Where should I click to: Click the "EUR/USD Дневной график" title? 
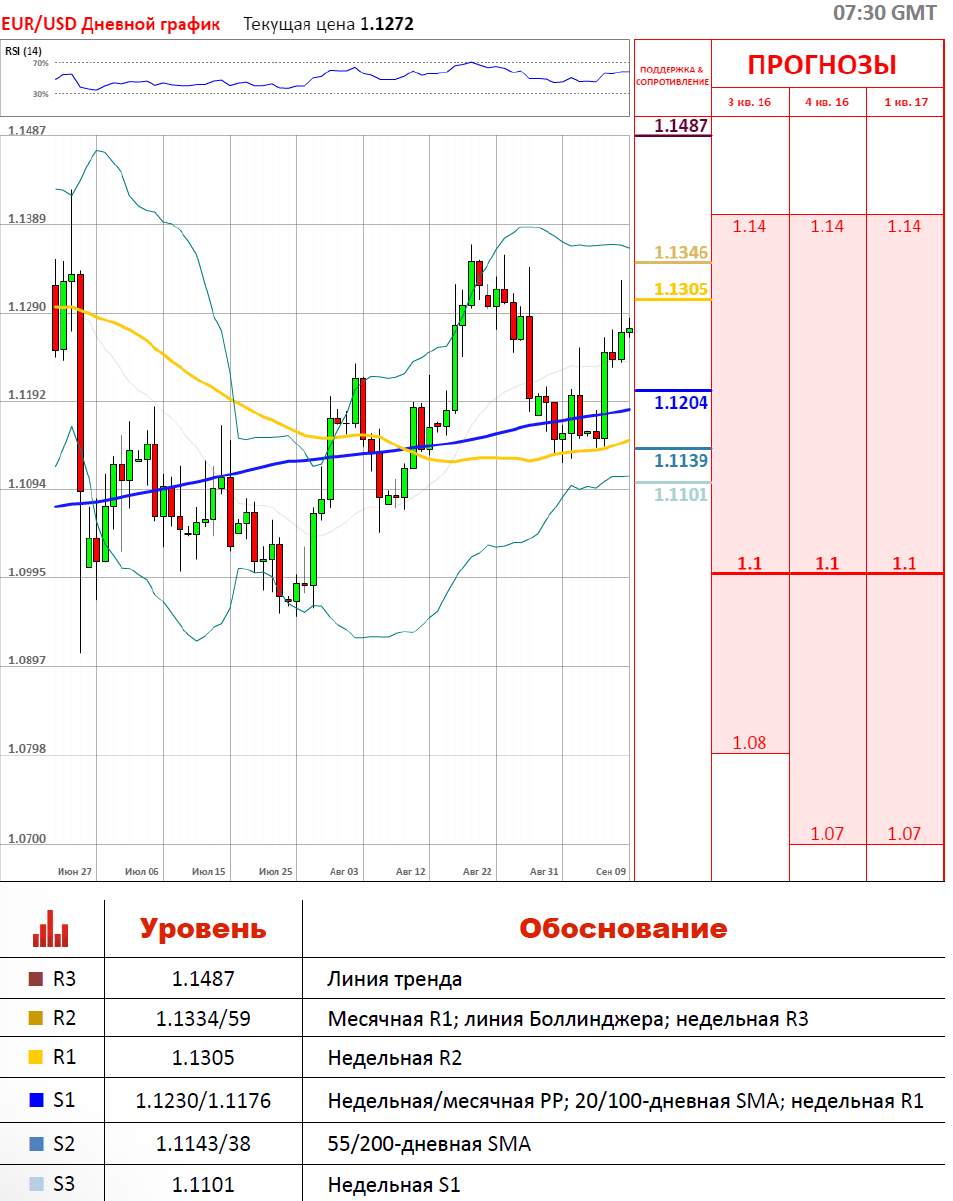(110, 24)
